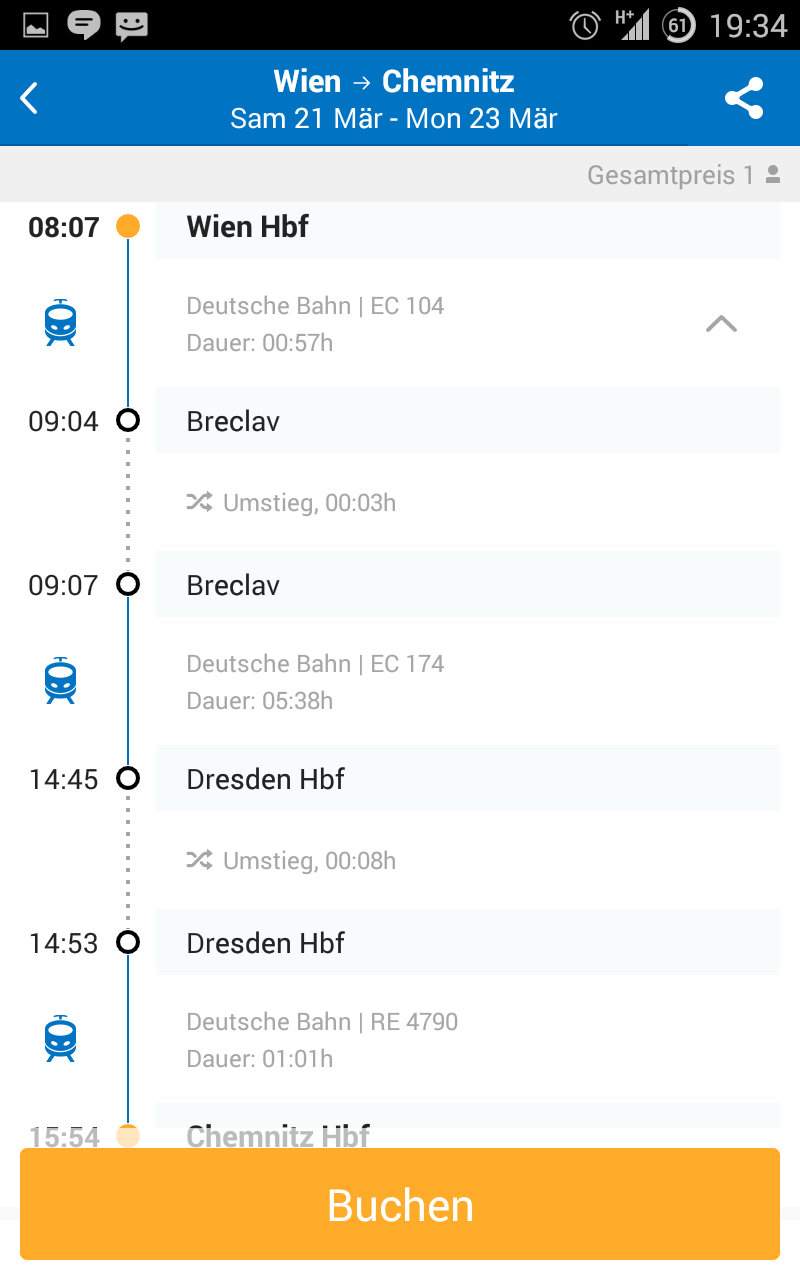Image resolution: width=800 pixels, height=1280 pixels.
Task: Tap the back arrow in header
Action: click(x=30, y=98)
